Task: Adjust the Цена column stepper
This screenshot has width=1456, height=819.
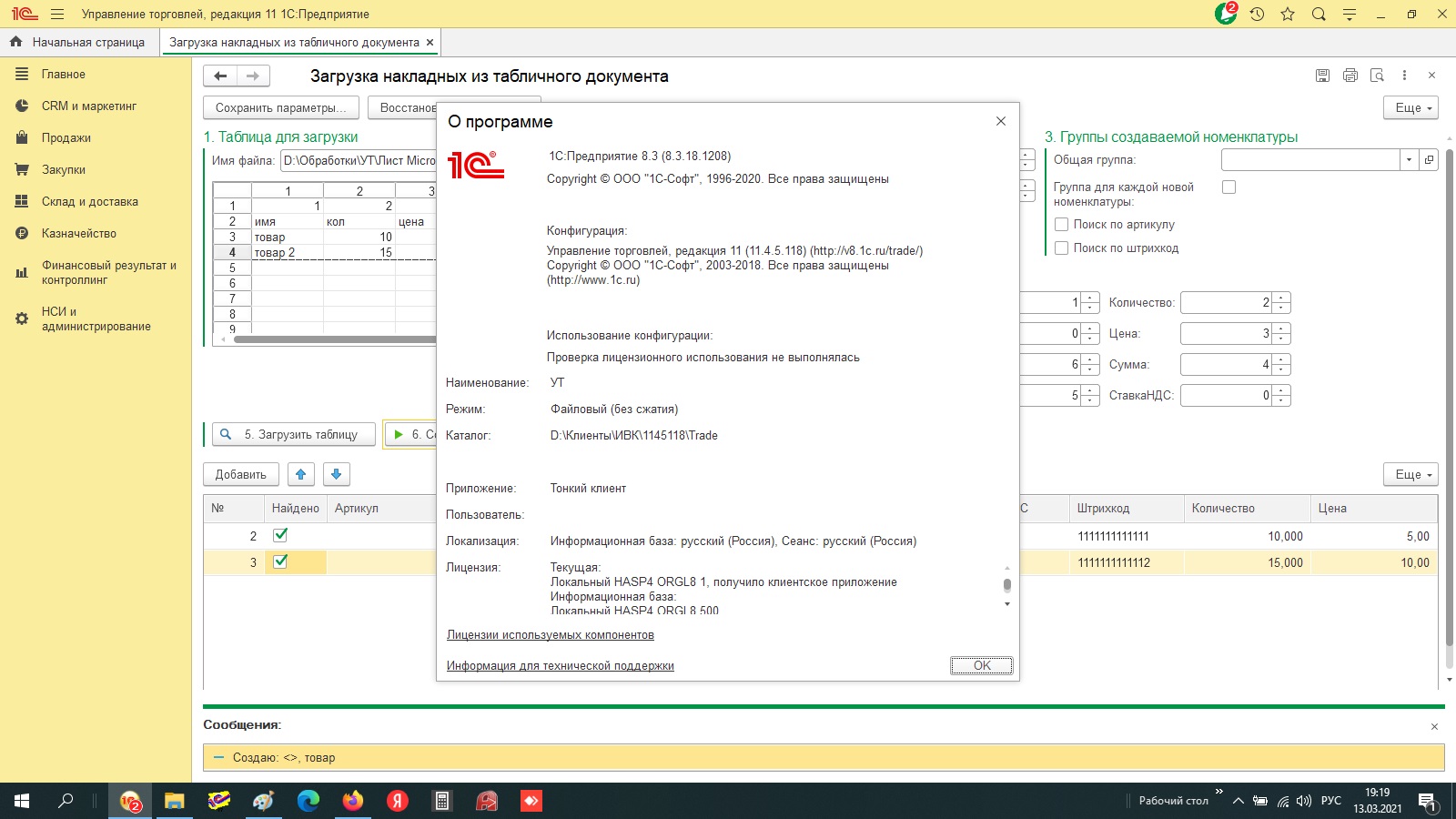Action: tap(1281, 333)
